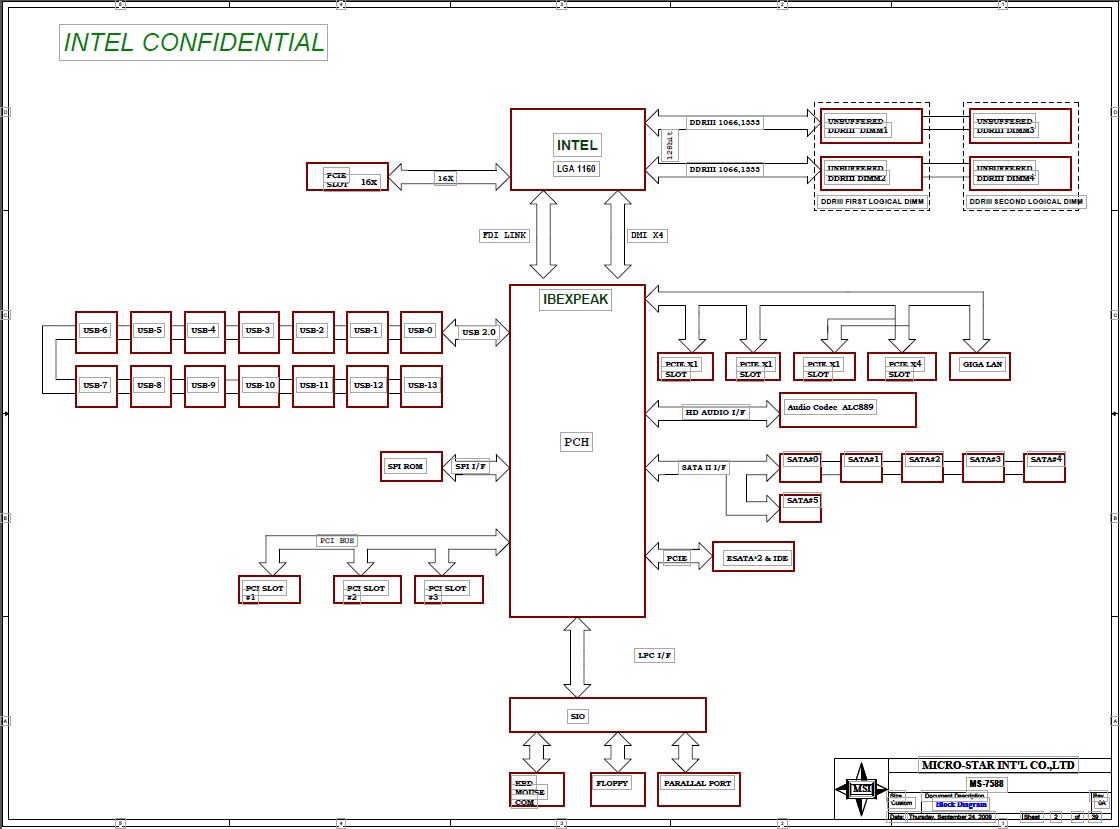The height and width of the screenshot is (829, 1120).
Task: Click the USB-8 block
Action: point(151,386)
